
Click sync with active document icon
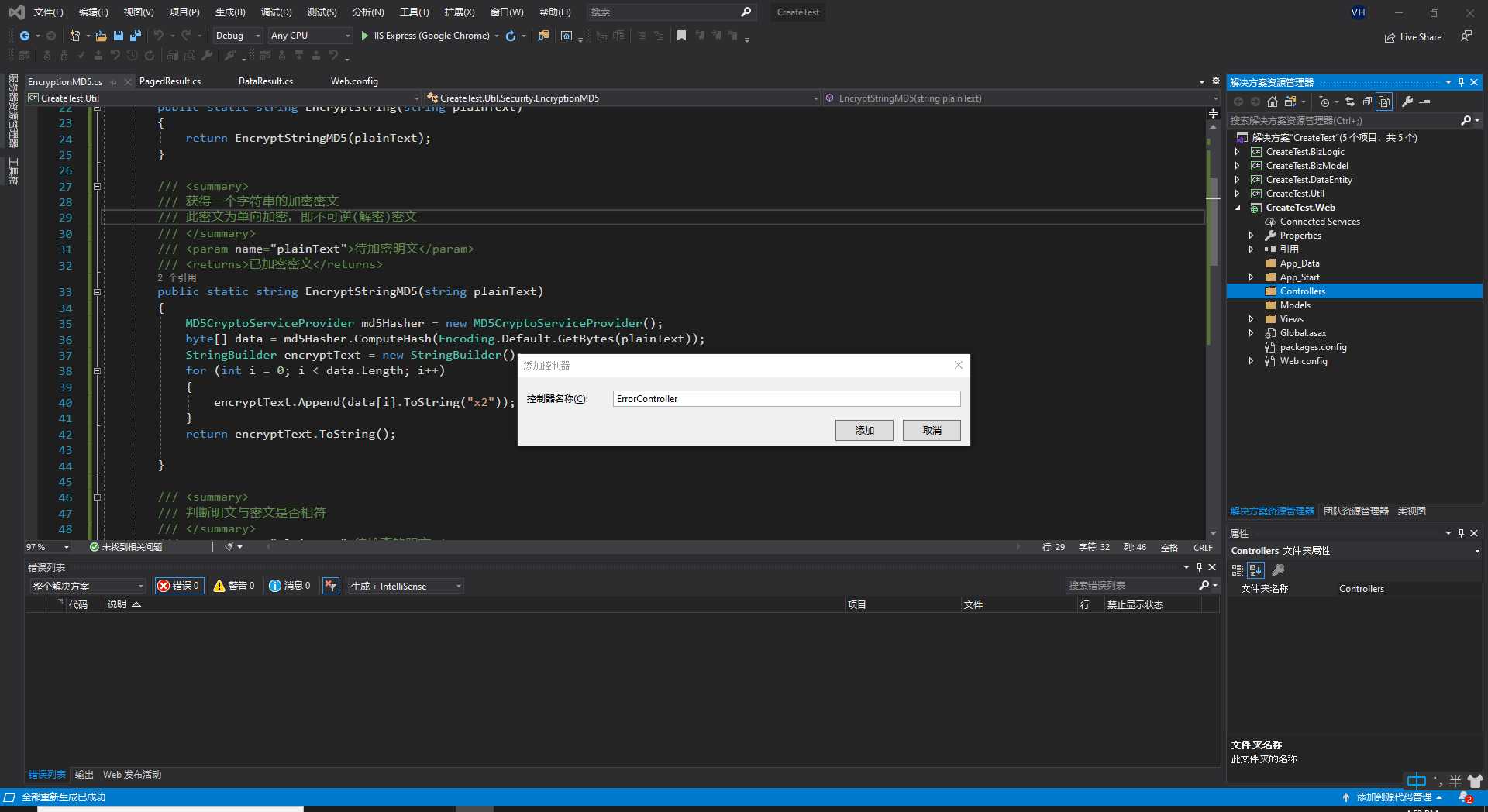point(1350,101)
